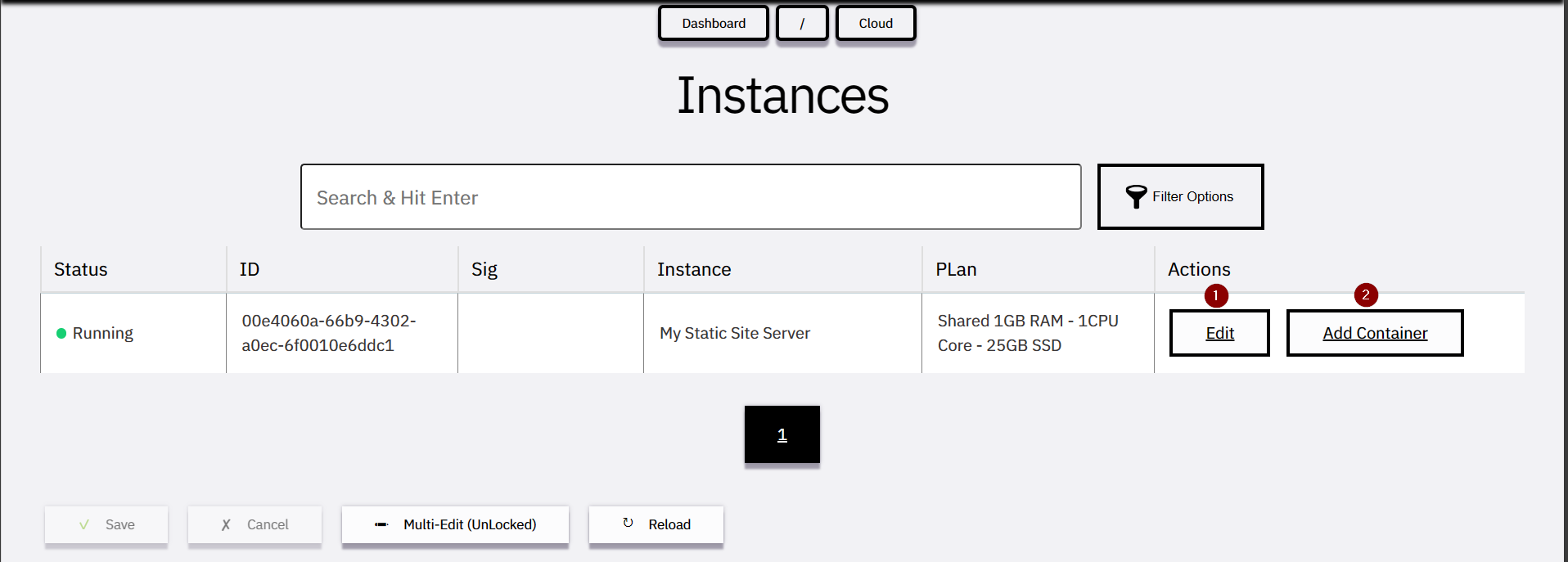Screen dimensions: 1568x562
Task: Click the green Running status dot
Action: pyautogui.click(x=61, y=333)
